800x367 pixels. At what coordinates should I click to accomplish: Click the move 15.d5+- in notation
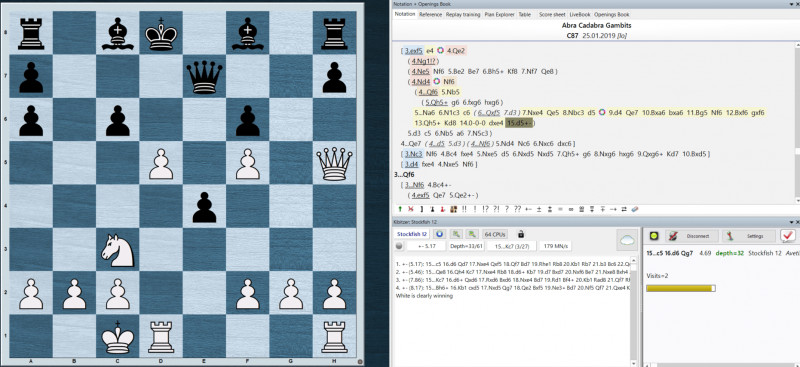[x=520, y=123]
